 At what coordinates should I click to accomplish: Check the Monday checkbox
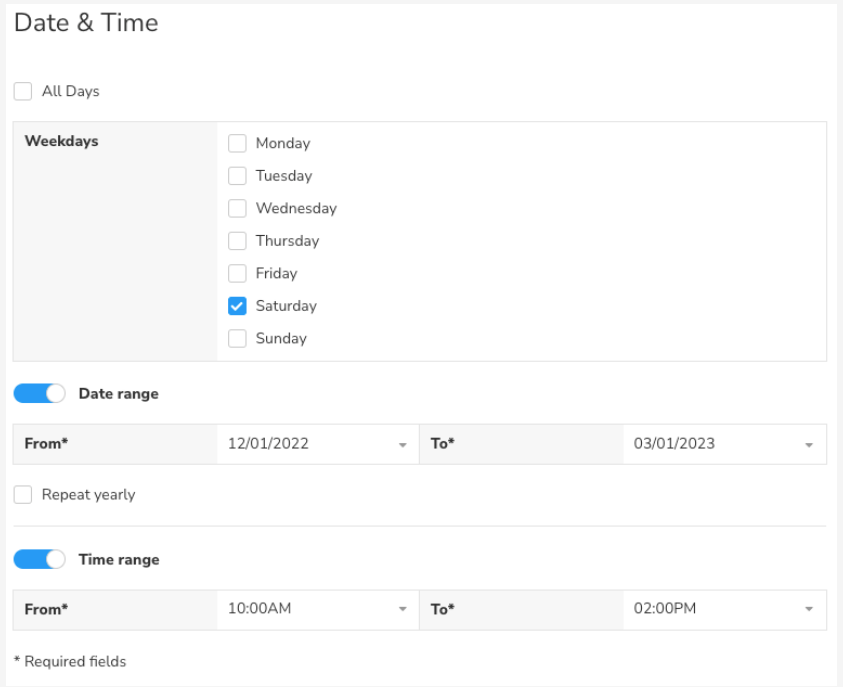tap(237, 143)
